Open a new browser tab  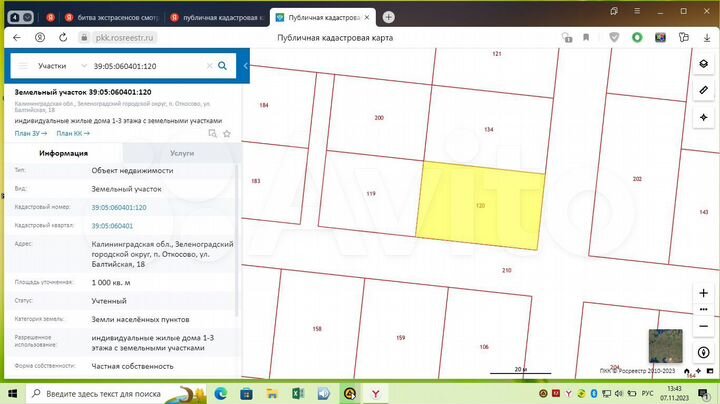(388, 17)
